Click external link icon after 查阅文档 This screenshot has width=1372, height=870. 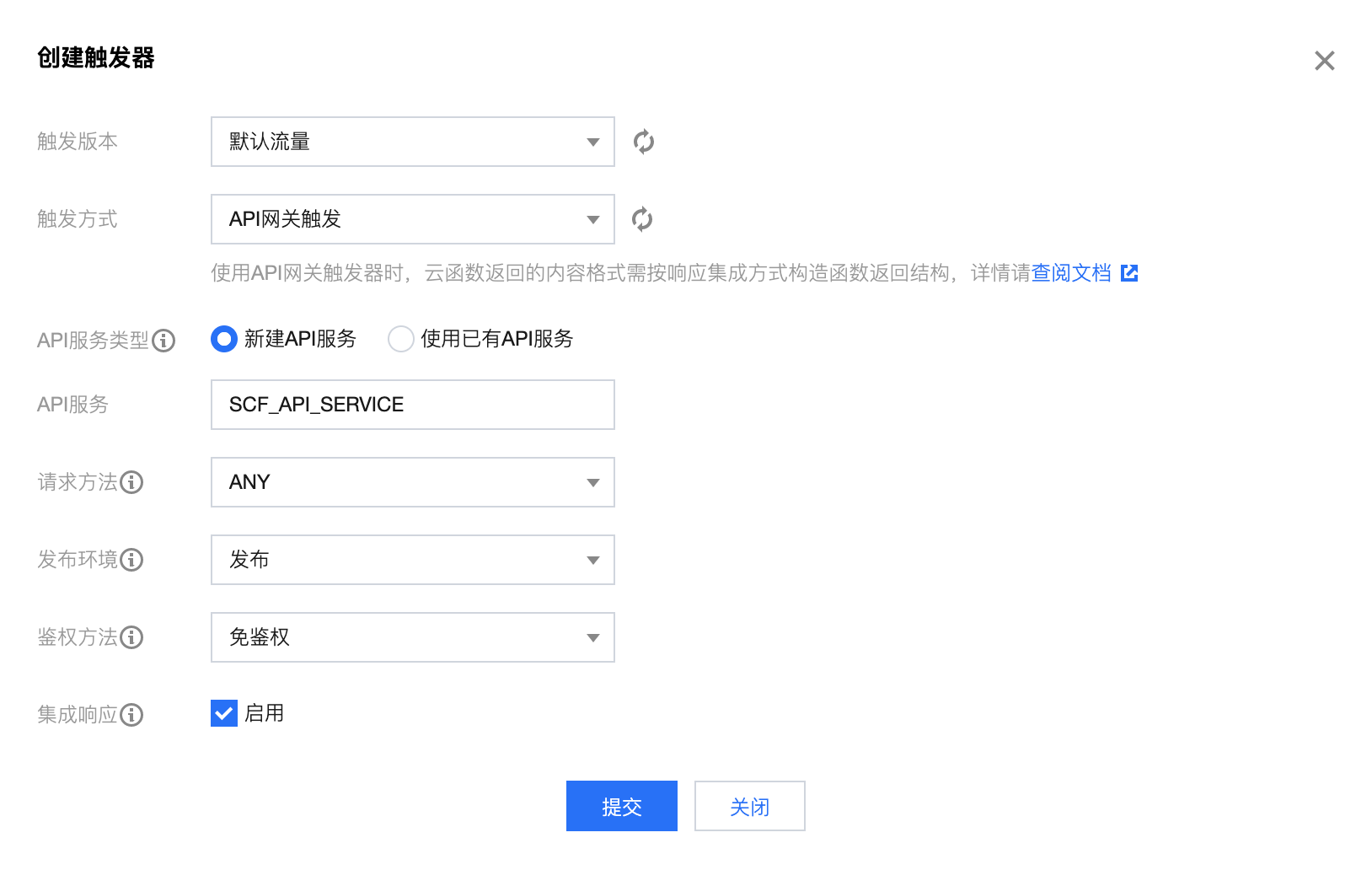1129,273
